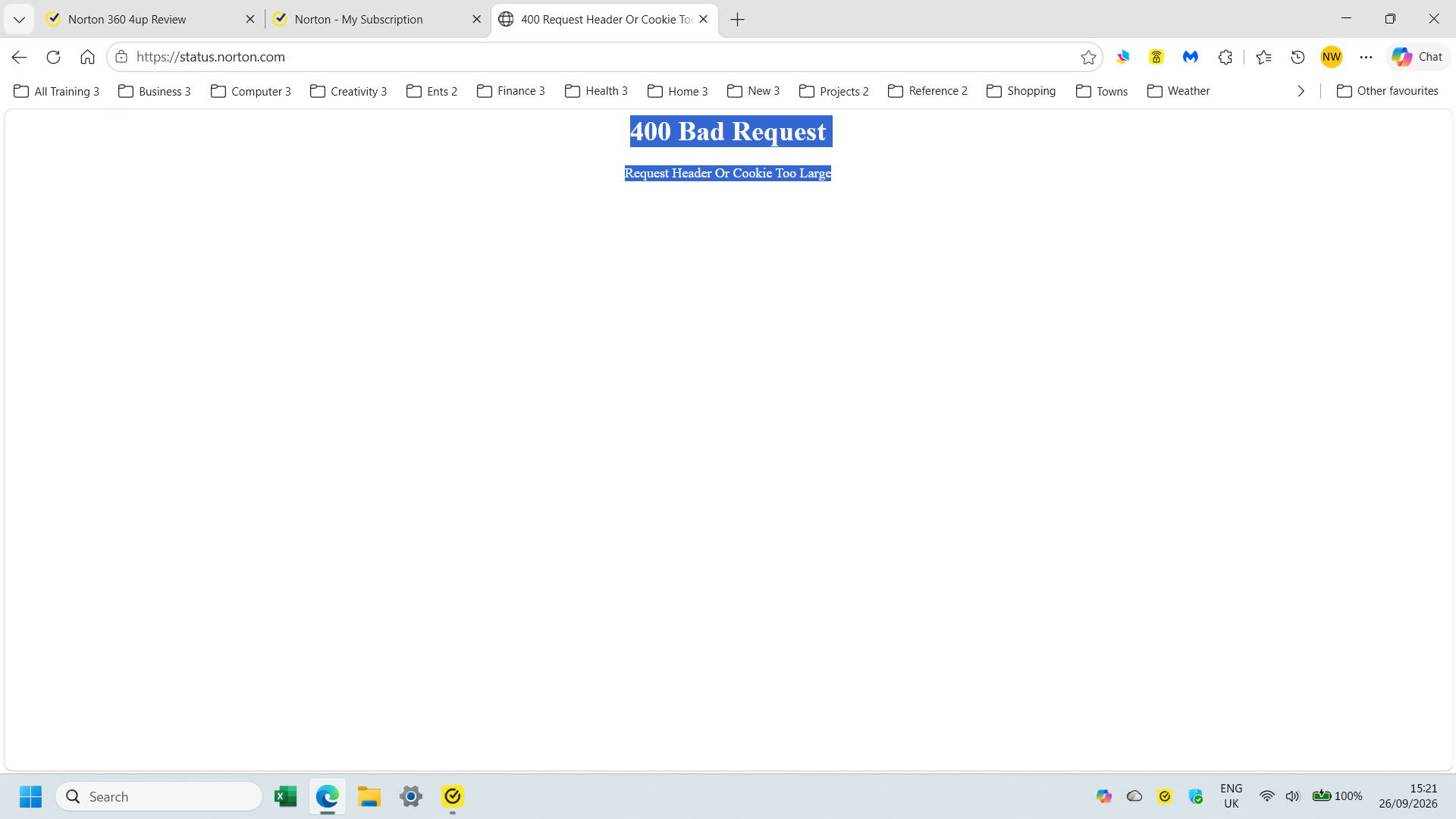Go back with the browser back arrow
The image size is (1456, 819).
[x=19, y=57]
